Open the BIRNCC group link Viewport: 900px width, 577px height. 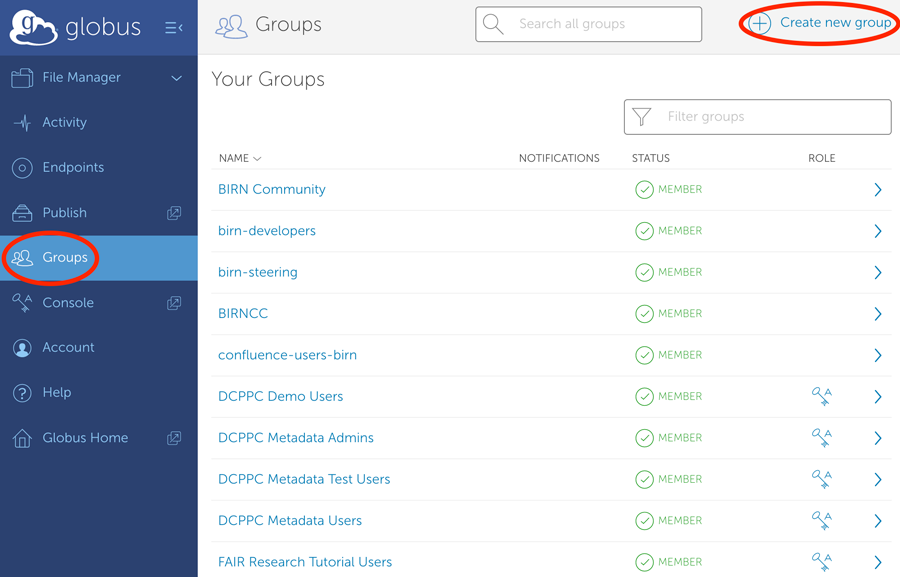[243, 313]
